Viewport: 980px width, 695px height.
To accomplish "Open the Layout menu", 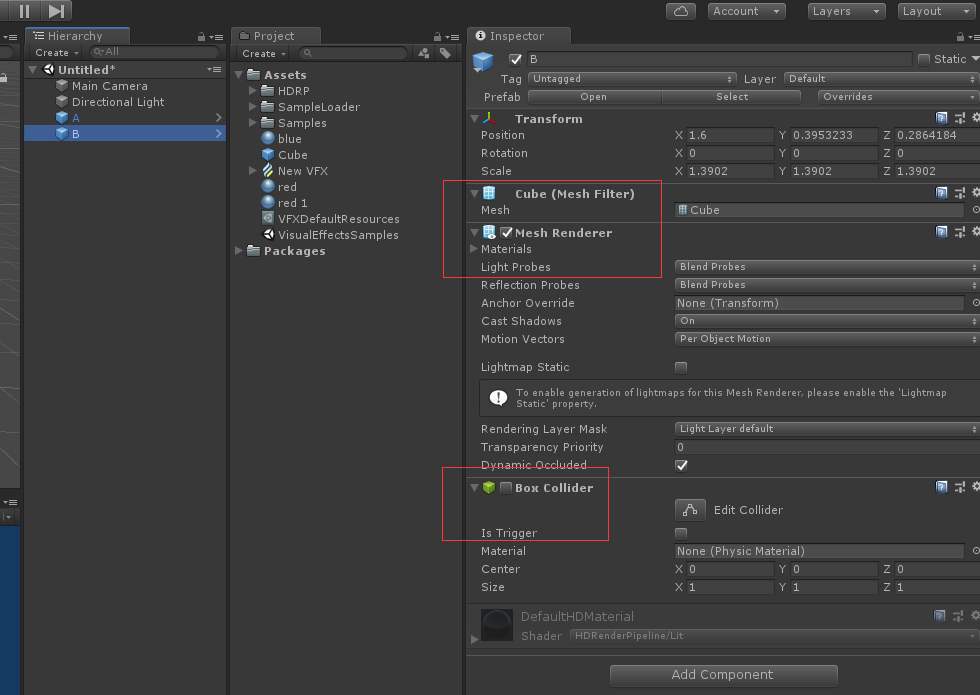I will click(935, 11).
